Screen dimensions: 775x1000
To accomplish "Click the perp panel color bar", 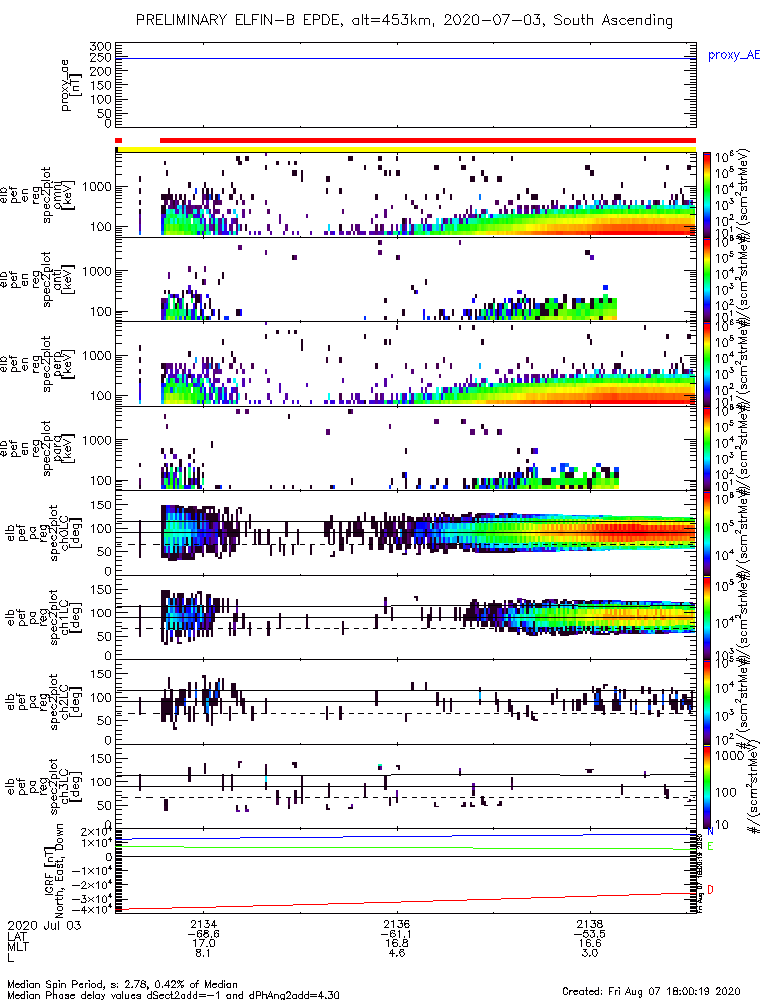I will [706, 364].
